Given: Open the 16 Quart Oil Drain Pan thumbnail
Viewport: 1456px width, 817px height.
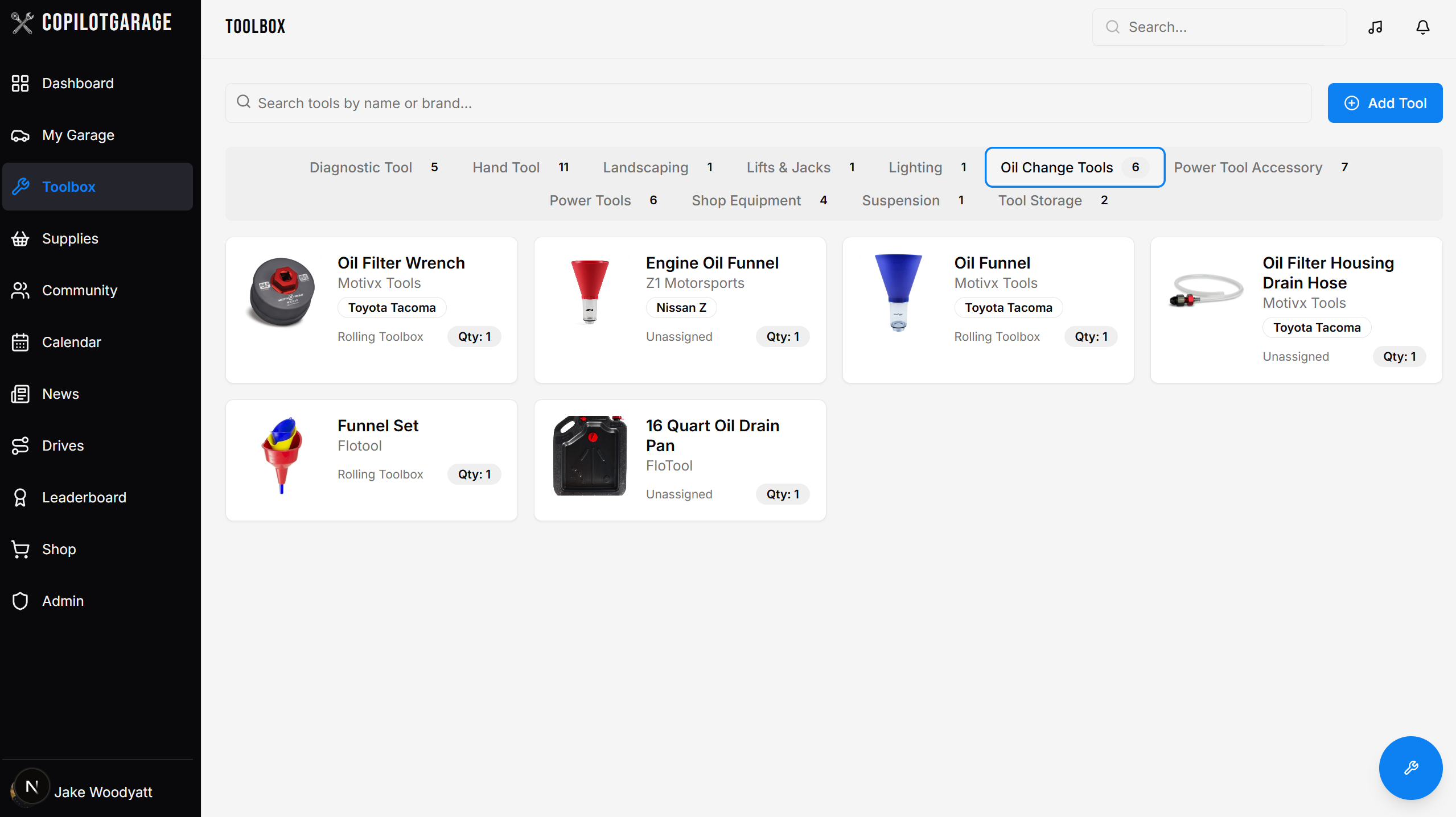Looking at the screenshot, I should coord(590,456).
